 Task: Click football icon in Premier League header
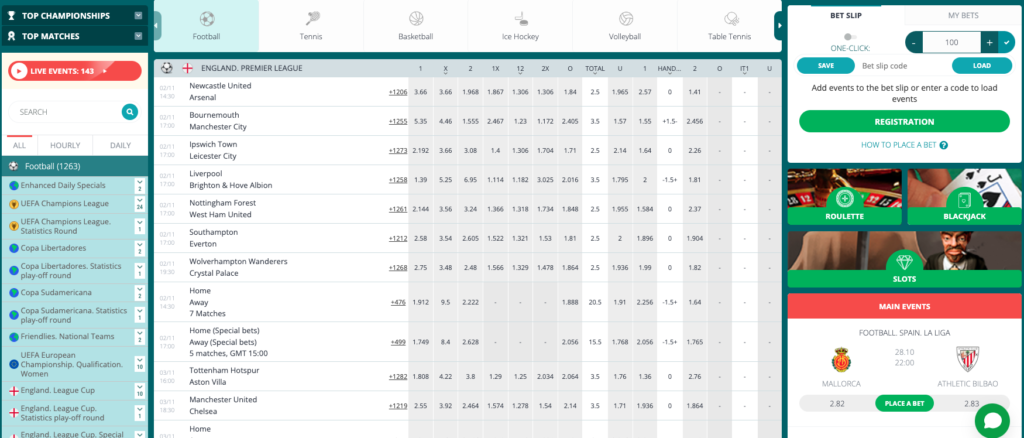[x=167, y=68]
